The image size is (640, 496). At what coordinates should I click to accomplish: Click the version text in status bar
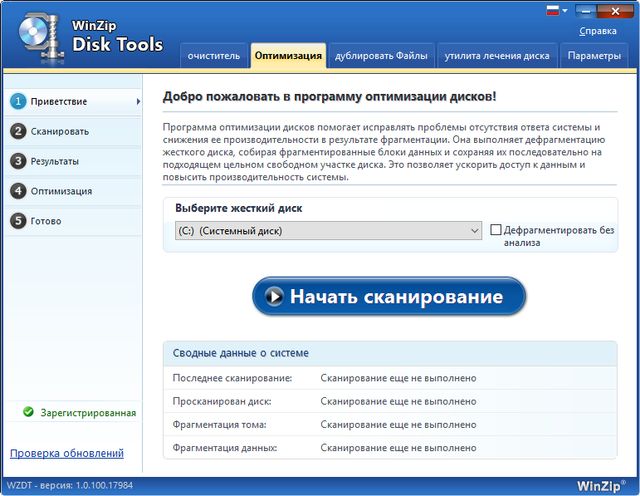70,485
